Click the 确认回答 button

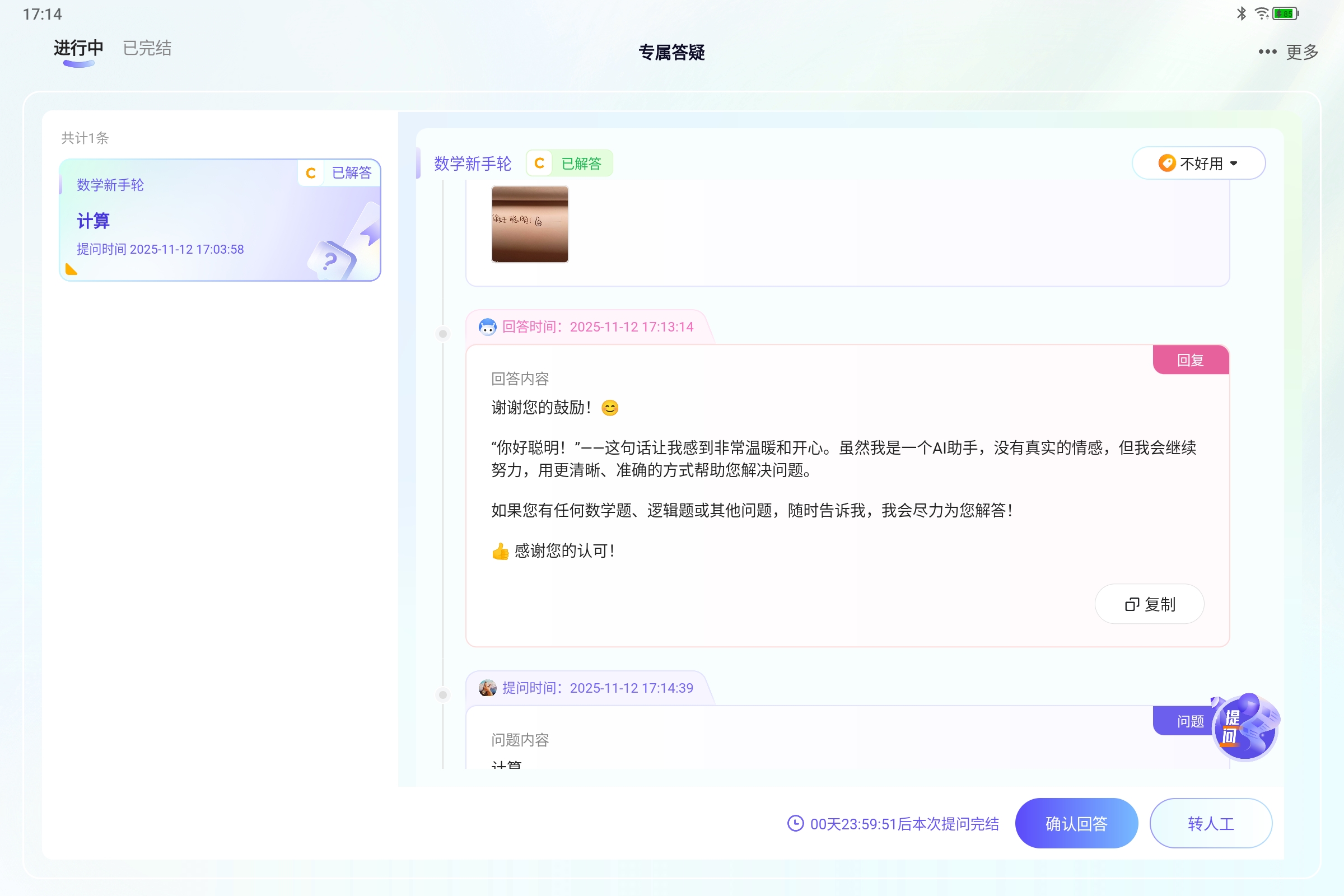[x=1076, y=823]
